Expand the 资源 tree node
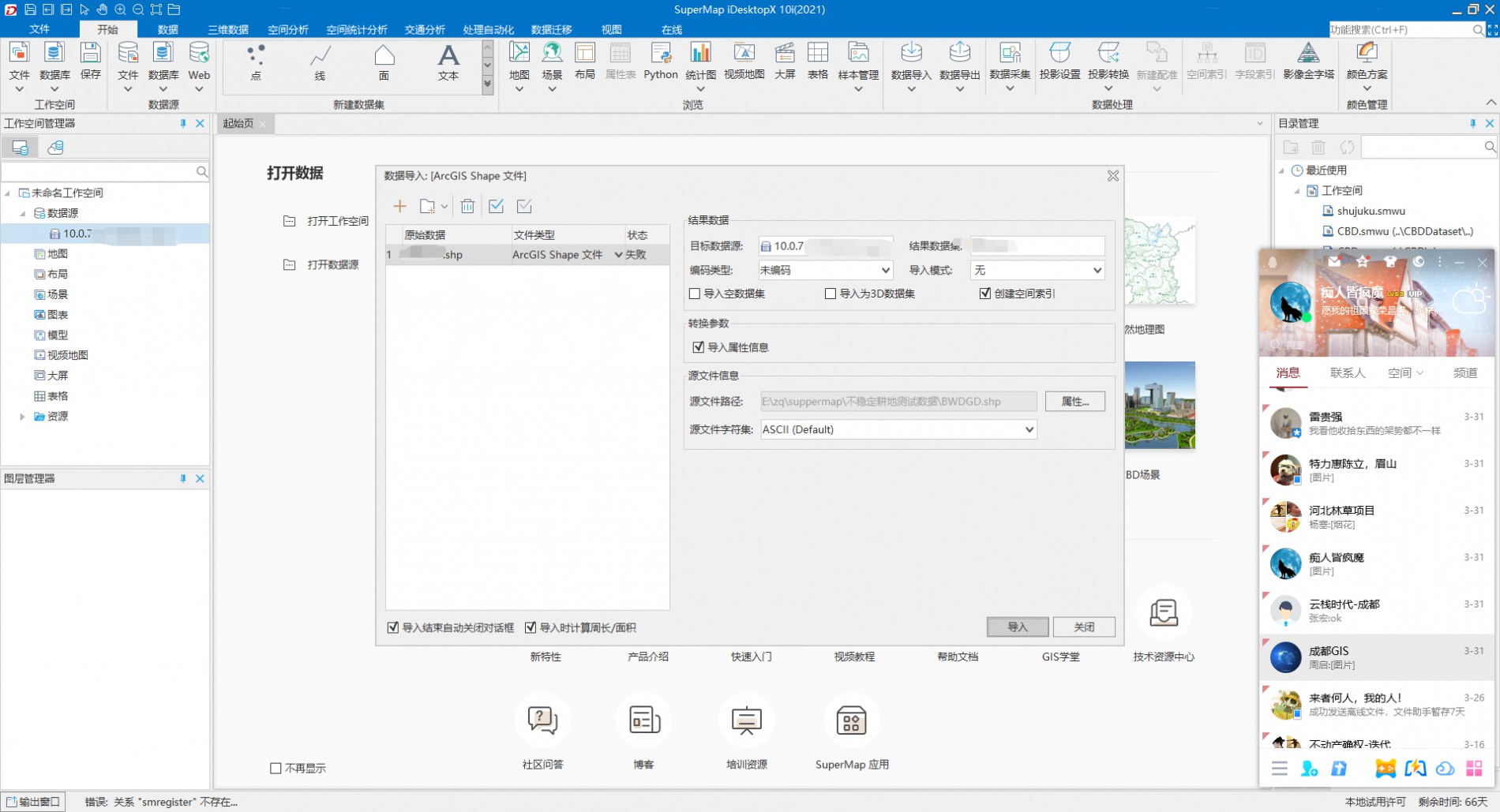The width and height of the screenshot is (1500, 812). (23, 416)
